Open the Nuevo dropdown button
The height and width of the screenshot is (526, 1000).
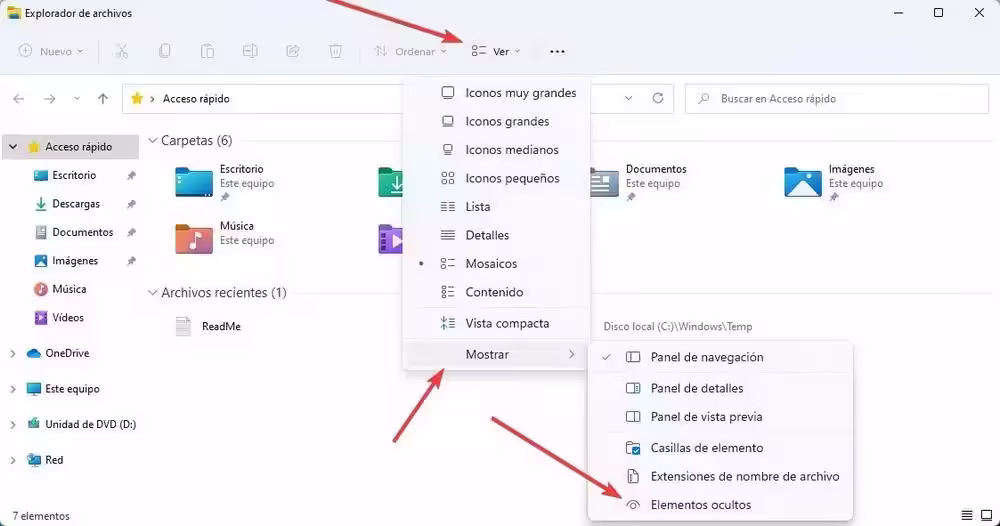click(x=51, y=51)
